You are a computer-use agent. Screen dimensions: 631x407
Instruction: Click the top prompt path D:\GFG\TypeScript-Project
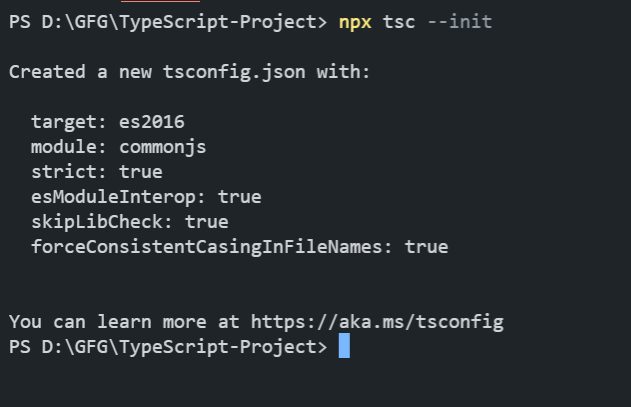tap(178, 22)
